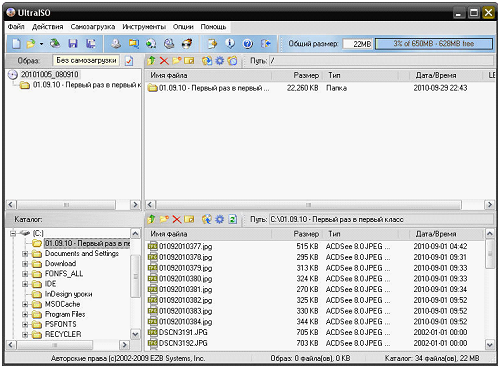This screenshot has height=381, width=500.
Task: Click Extract icon in image pane toolbar
Action: point(207,61)
